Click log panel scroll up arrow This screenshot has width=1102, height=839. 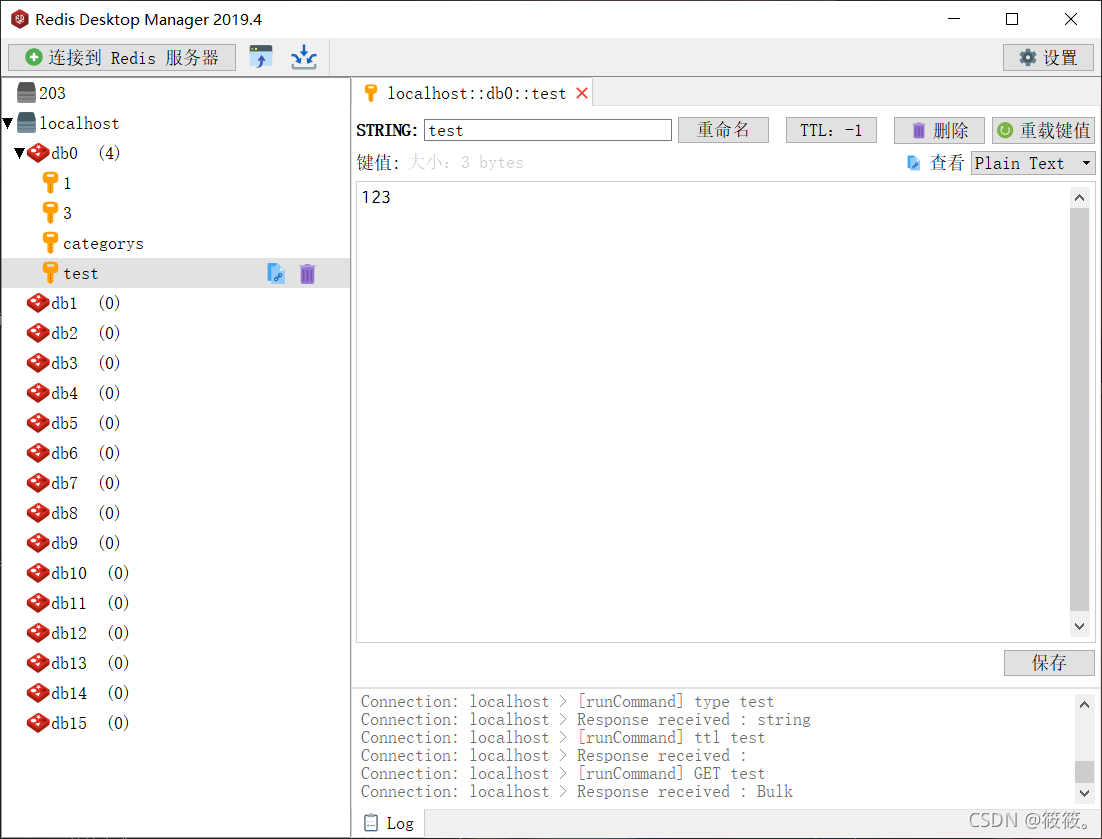click(1084, 704)
